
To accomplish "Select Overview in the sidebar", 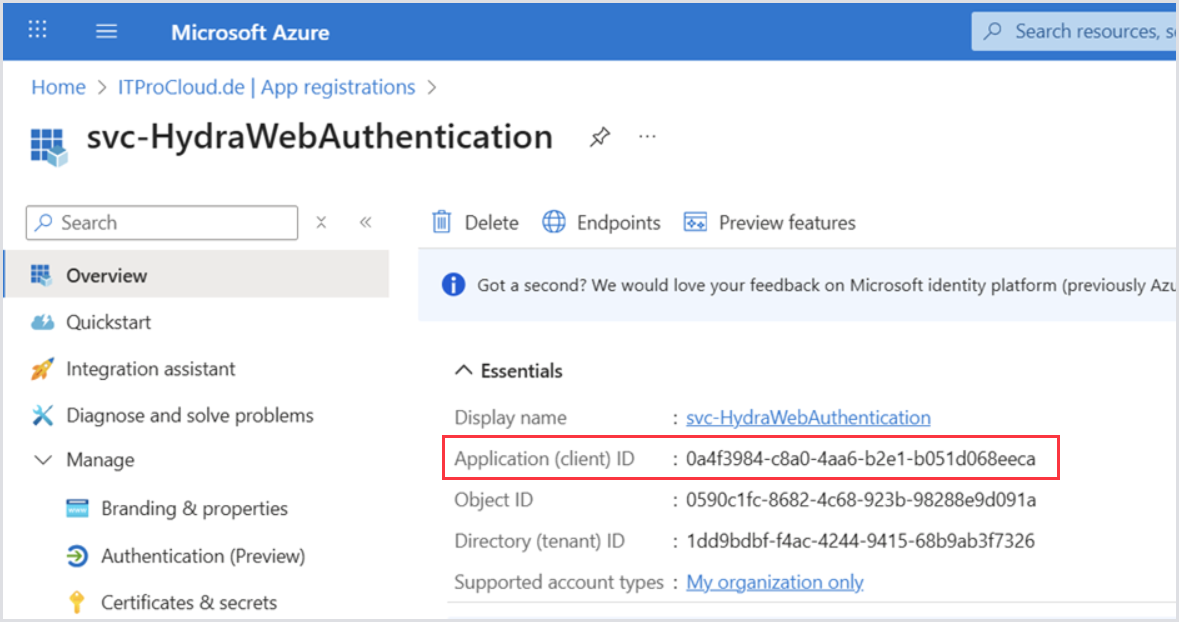I will click(x=106, y=275).
